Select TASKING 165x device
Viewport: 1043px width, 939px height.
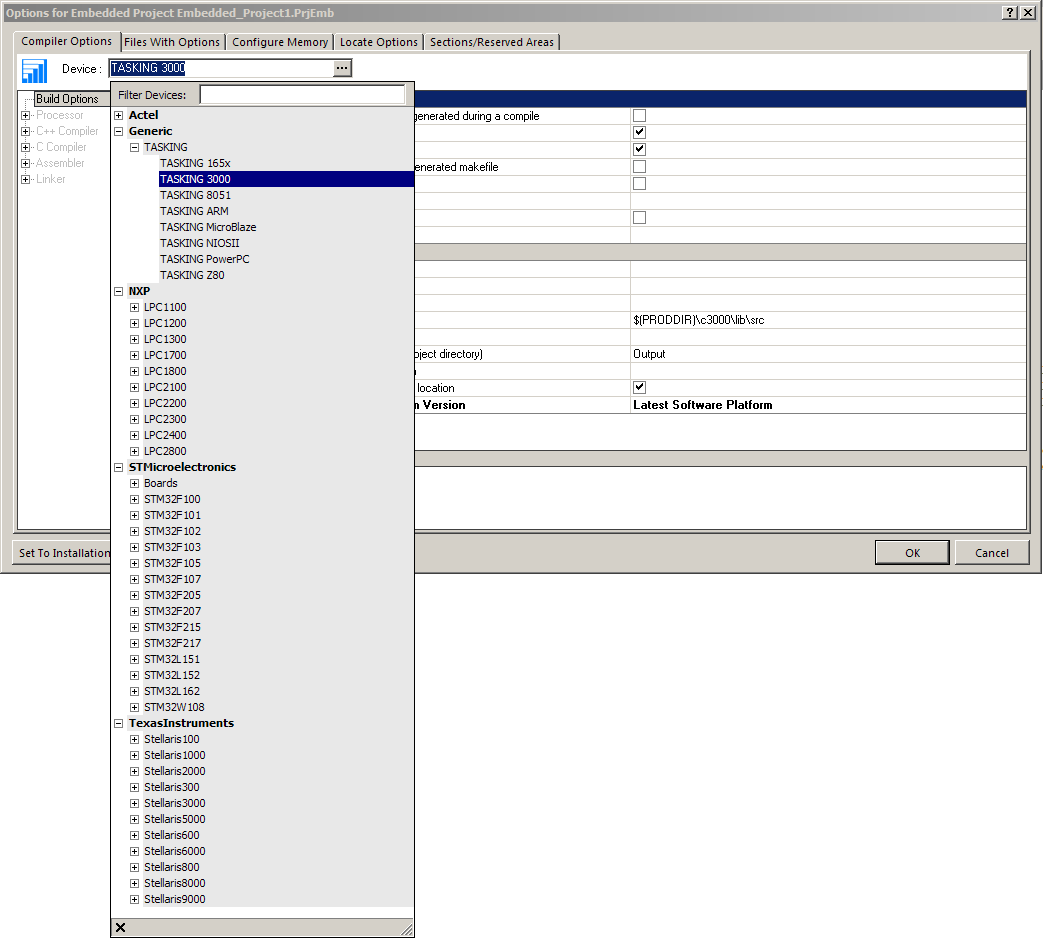195,163
